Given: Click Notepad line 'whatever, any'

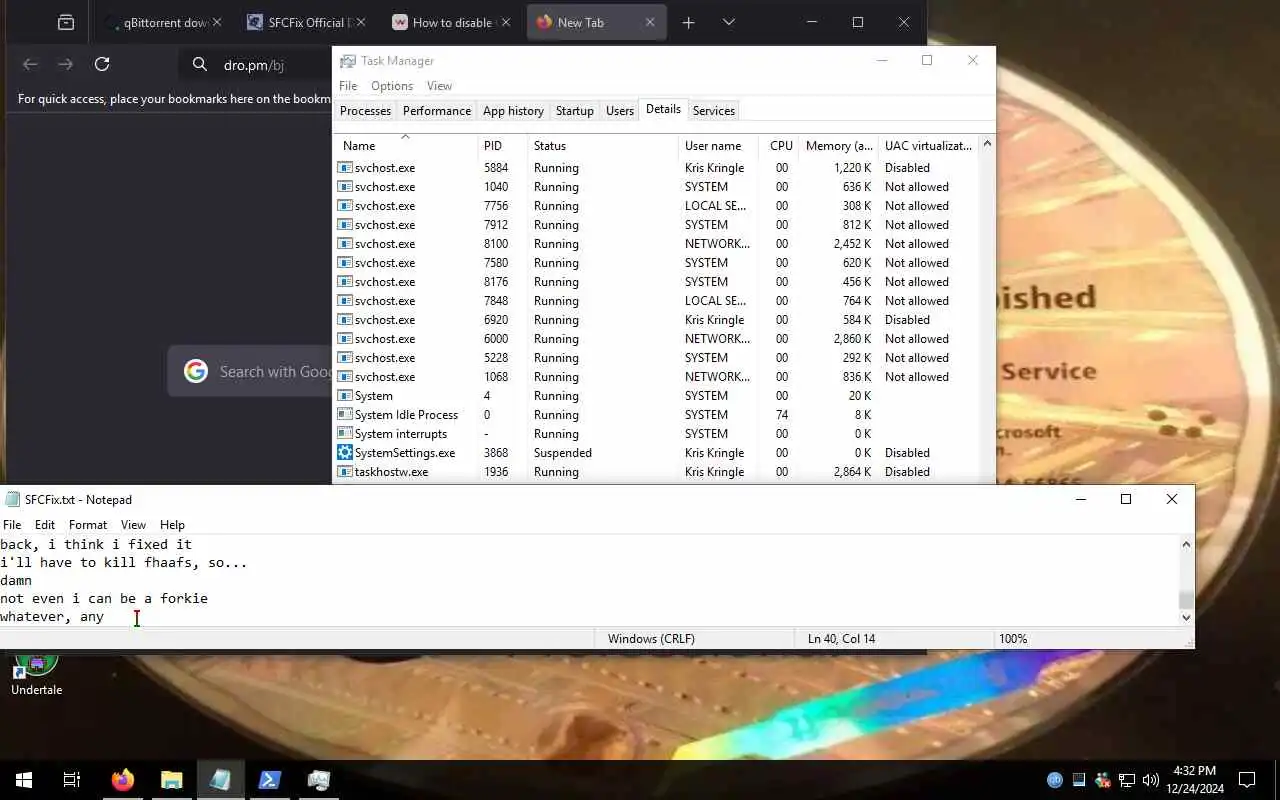Looking at the screenshot, I should point(52,617).
